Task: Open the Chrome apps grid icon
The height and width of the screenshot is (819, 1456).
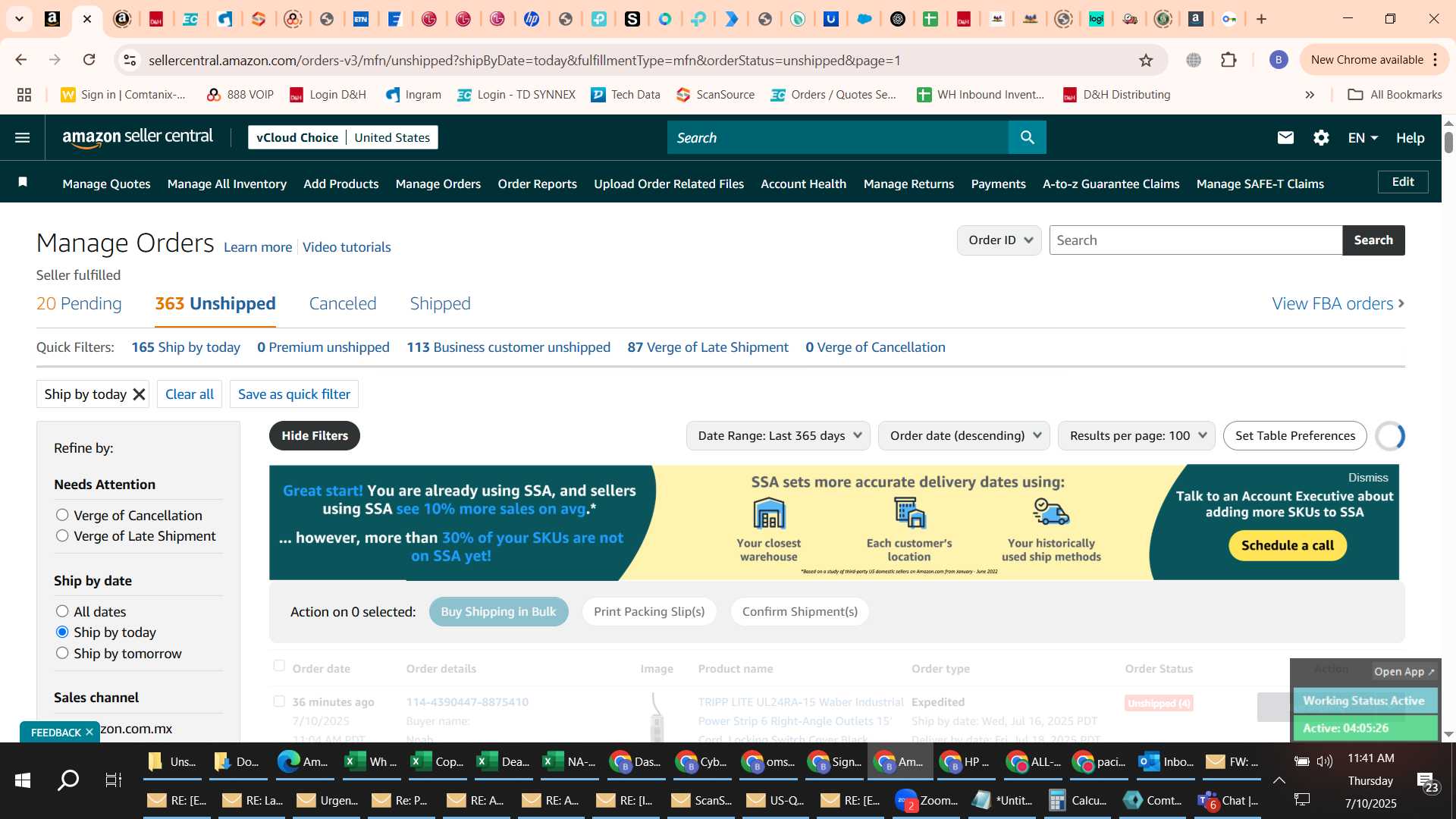Action: point(24,95)
